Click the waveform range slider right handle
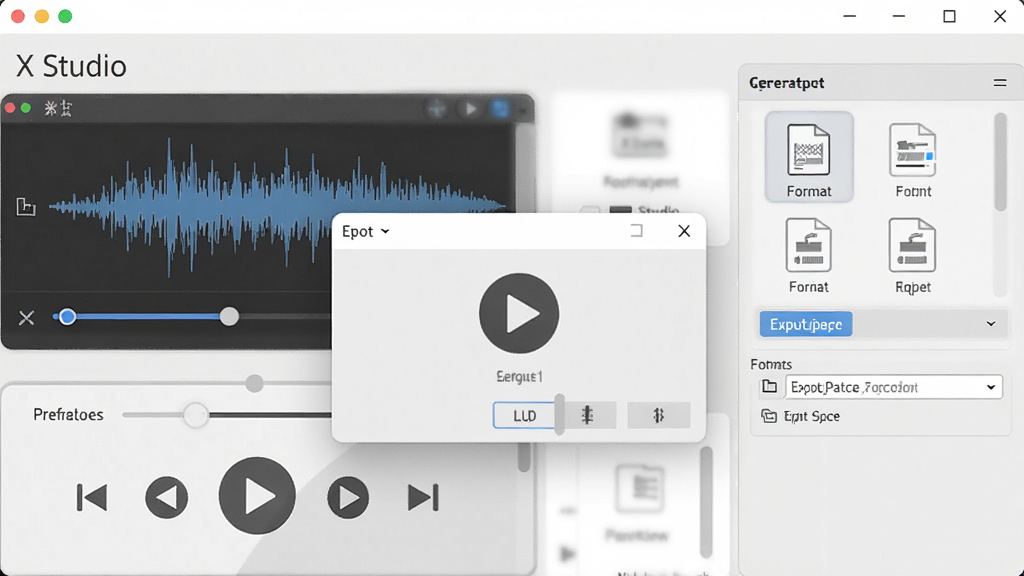Screen dimensions: 1024x576 click(229, 317)
